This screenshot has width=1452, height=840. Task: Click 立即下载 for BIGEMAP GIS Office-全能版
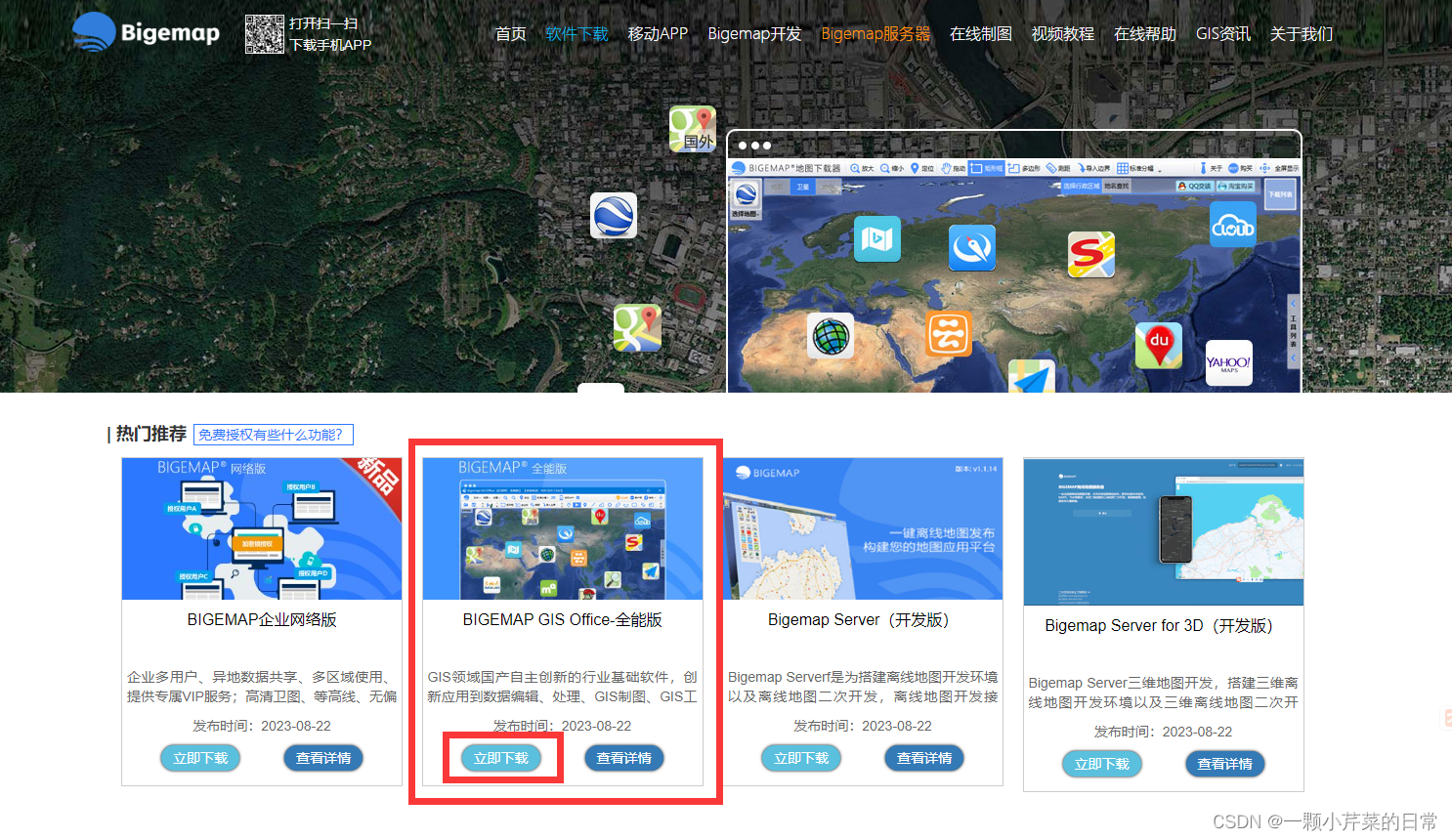point(501,758)
